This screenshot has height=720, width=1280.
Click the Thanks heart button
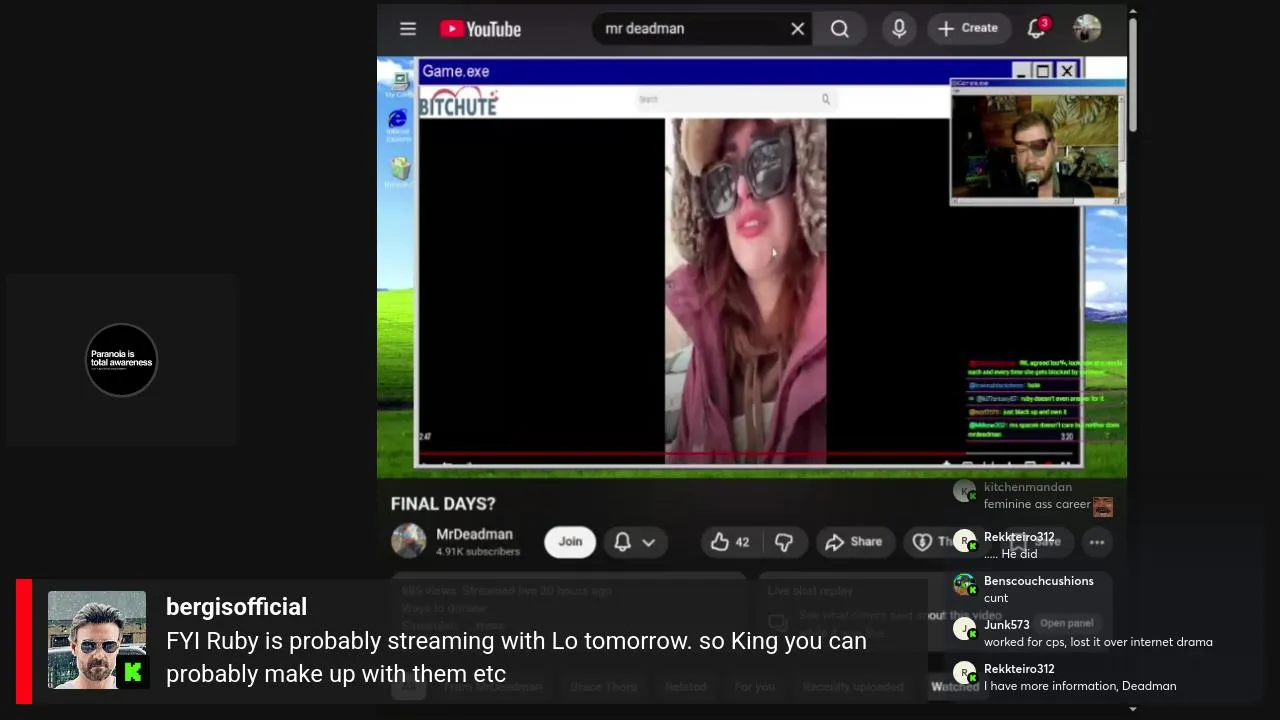(x=930, y=542)
